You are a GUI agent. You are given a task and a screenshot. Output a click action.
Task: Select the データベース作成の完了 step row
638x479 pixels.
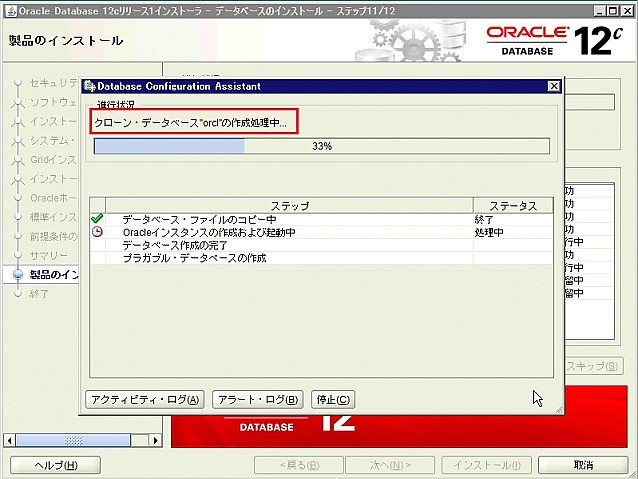(x=321, y=245)
